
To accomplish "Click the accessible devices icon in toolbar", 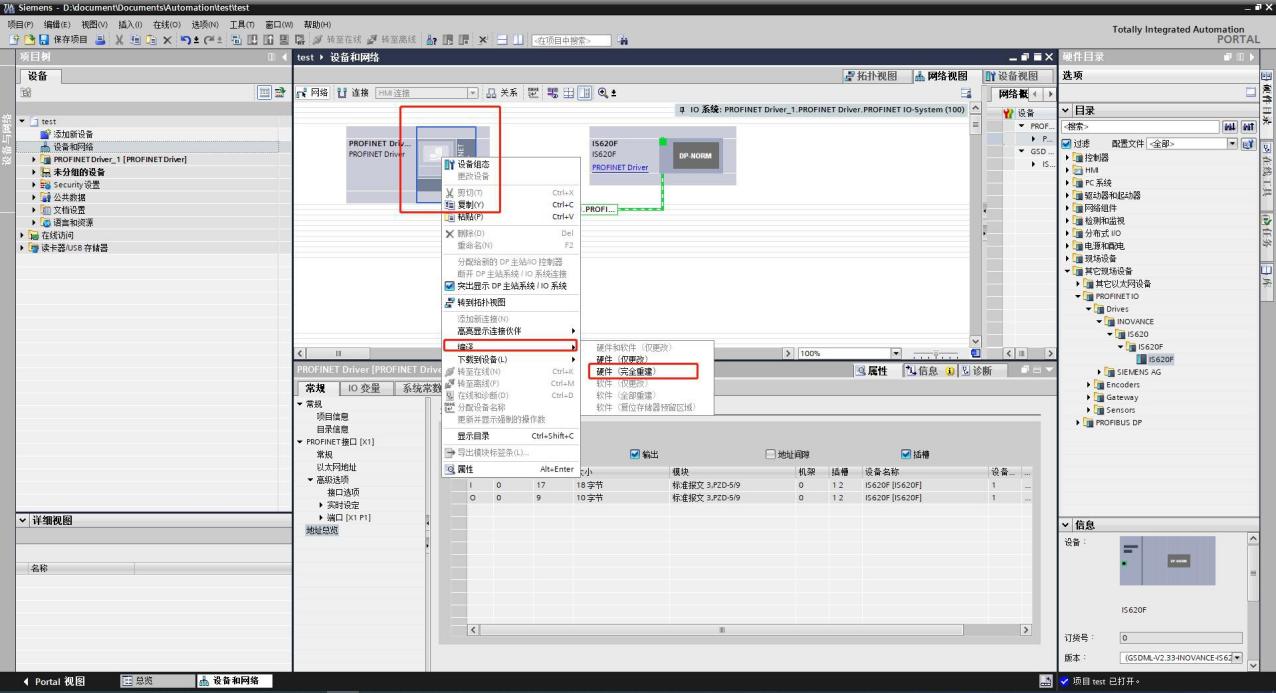I will click(432, 39).
